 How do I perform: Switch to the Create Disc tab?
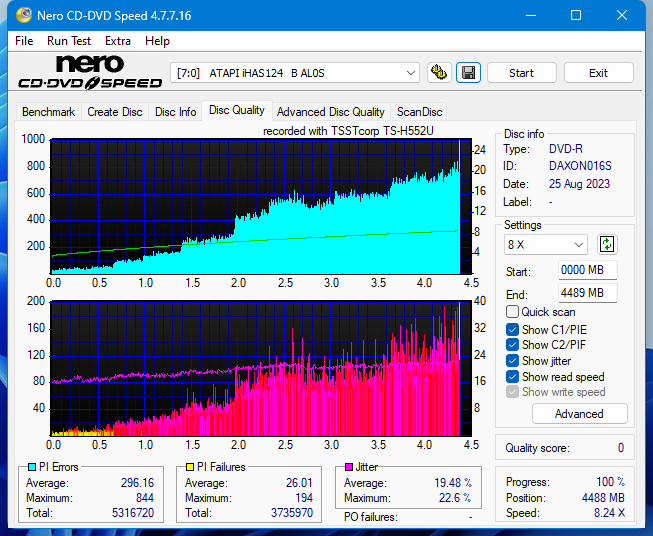pos(115,112)
